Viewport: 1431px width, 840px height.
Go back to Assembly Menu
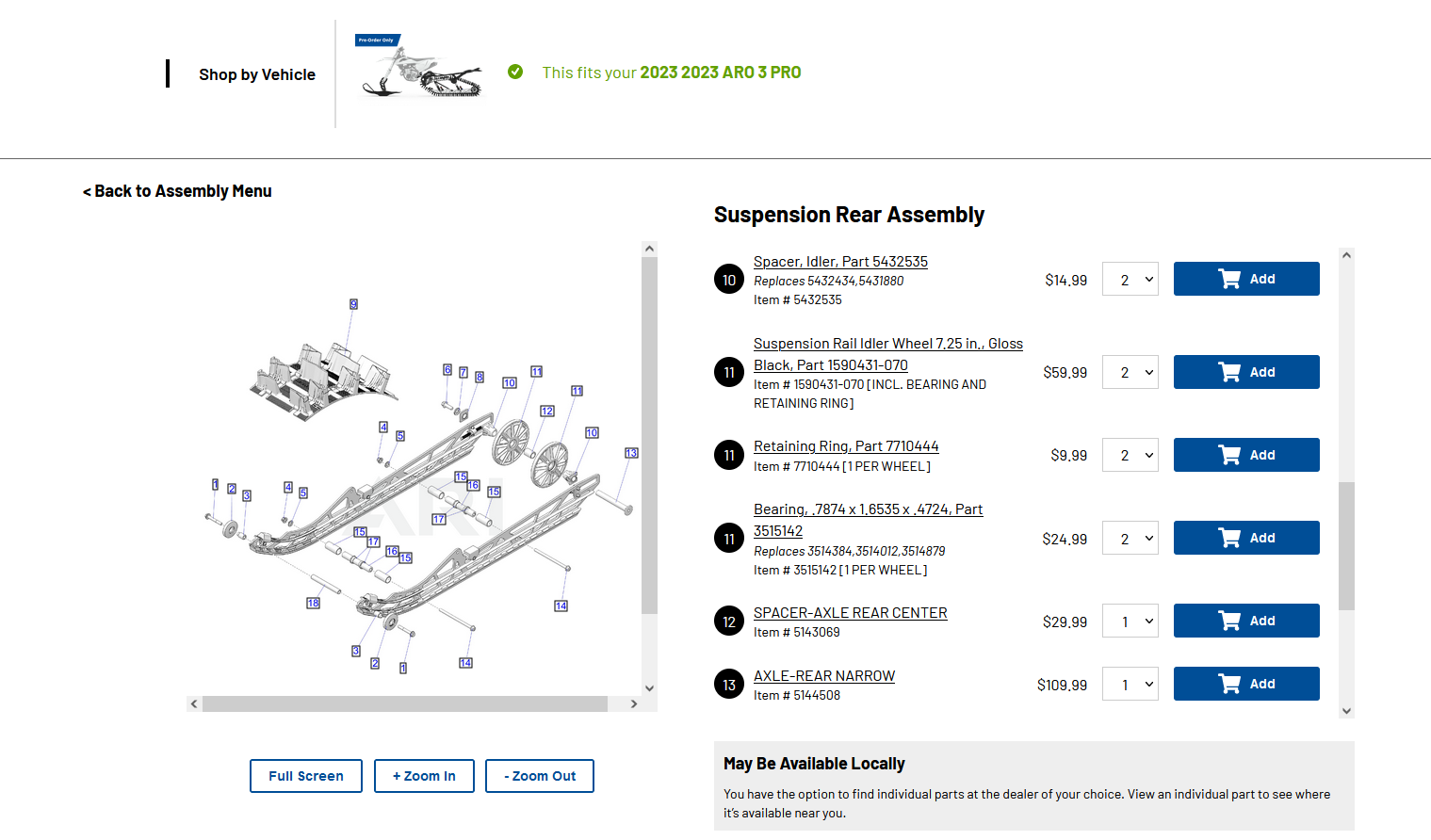pyautogui.click(x=177, y=191)
